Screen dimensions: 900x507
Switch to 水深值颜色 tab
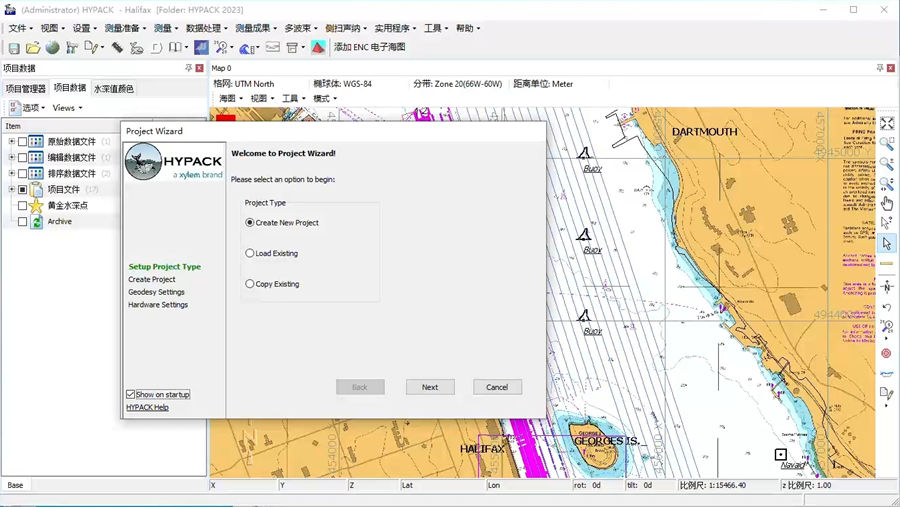[x=114, y=88]
